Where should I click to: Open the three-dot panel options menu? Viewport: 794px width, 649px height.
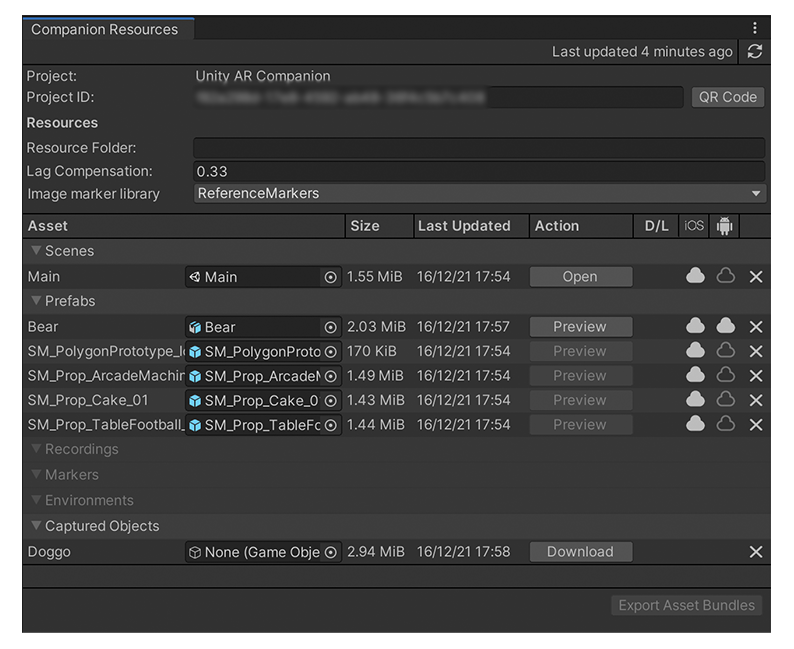point(755,29)
